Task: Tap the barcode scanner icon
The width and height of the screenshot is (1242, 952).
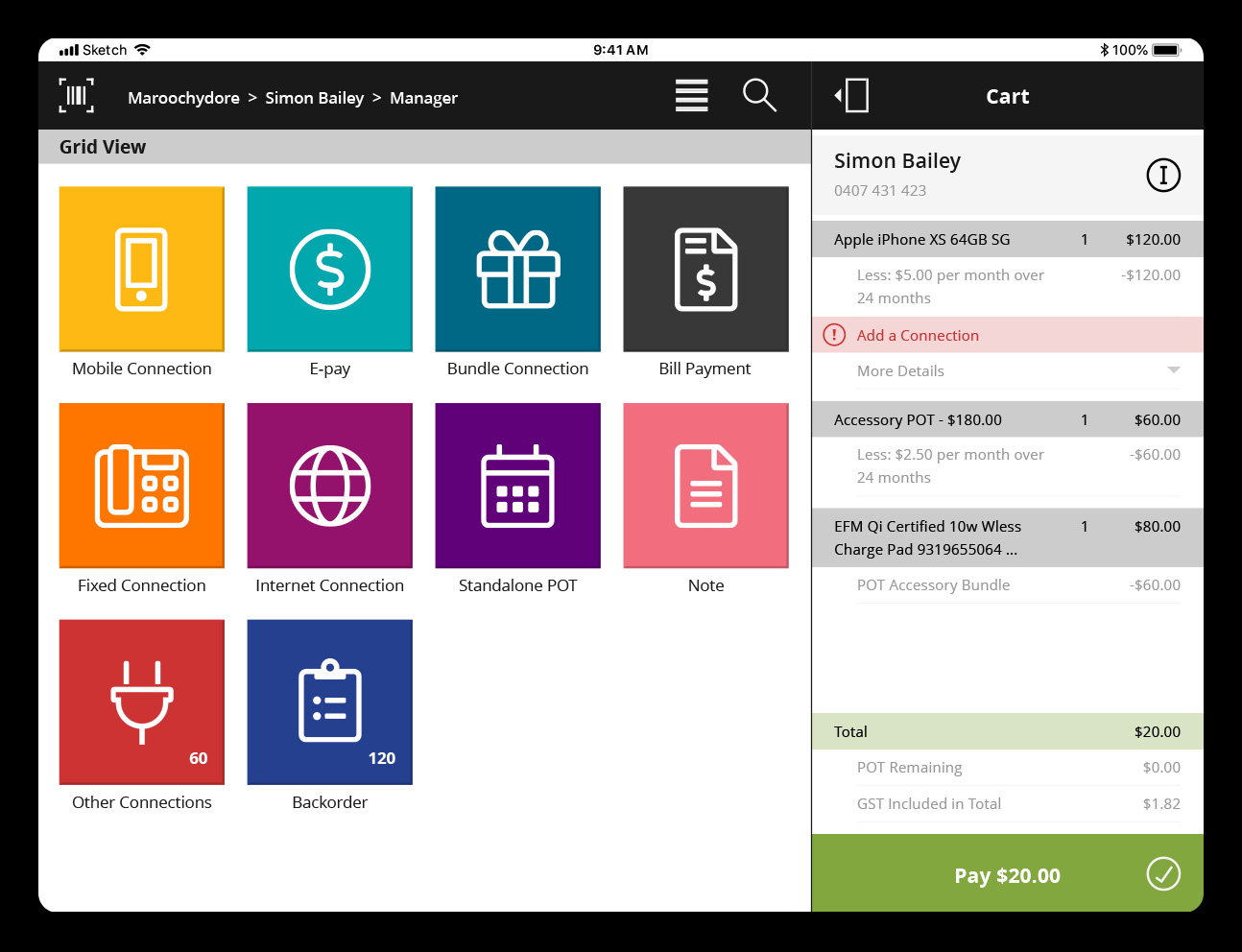Action: click(77, 96)
